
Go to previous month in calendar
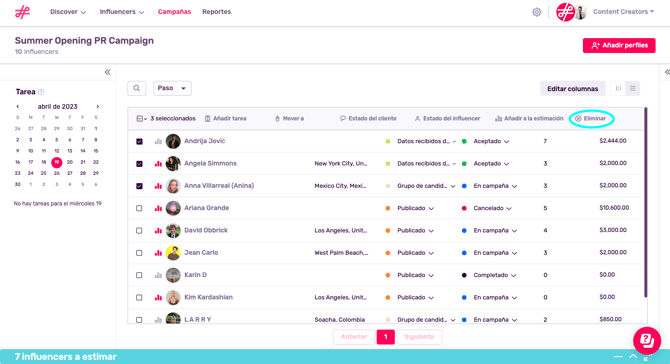[18, 106]
